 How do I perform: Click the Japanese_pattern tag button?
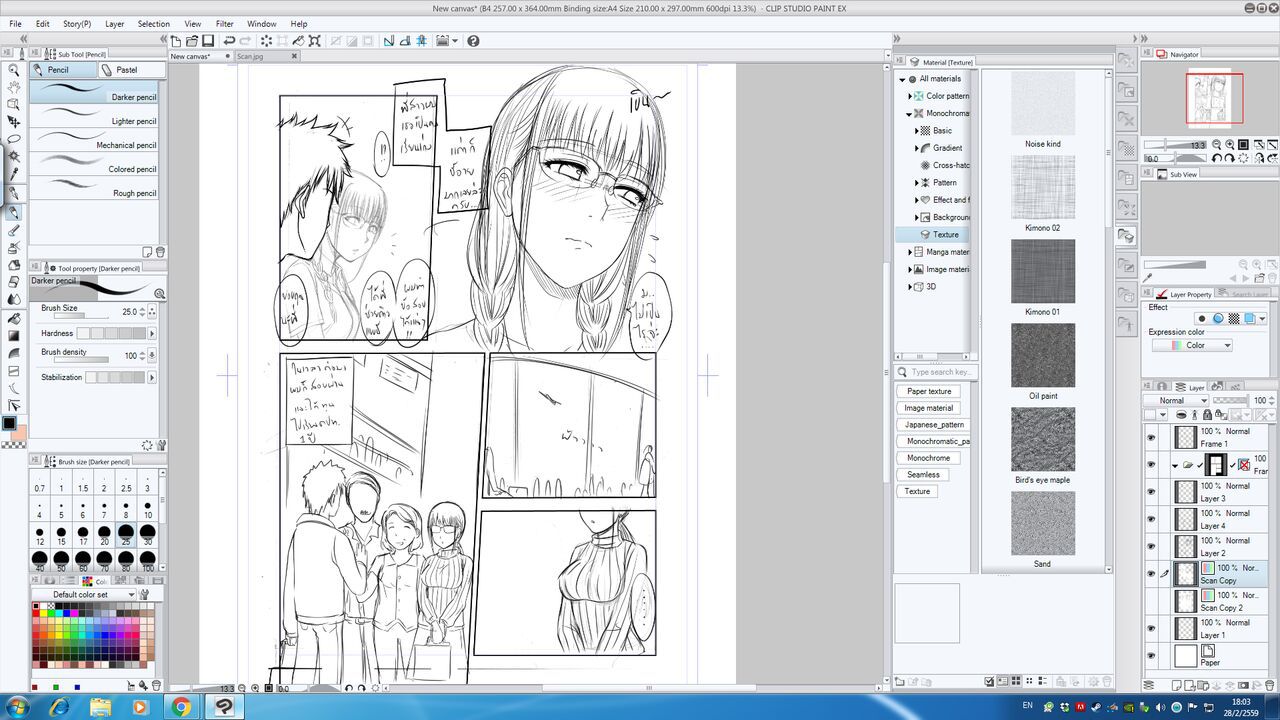(x=935, y=424)
